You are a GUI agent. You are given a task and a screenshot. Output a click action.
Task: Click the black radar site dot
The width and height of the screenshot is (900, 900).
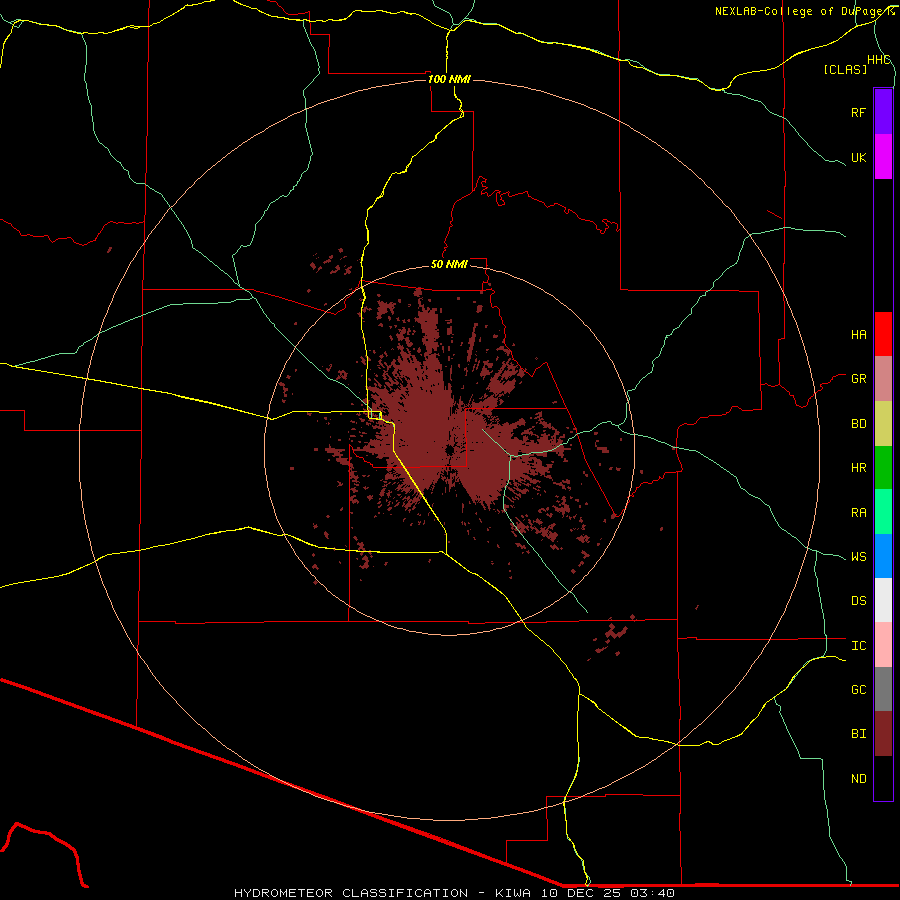pyautogui.click(x=449, y=451)
